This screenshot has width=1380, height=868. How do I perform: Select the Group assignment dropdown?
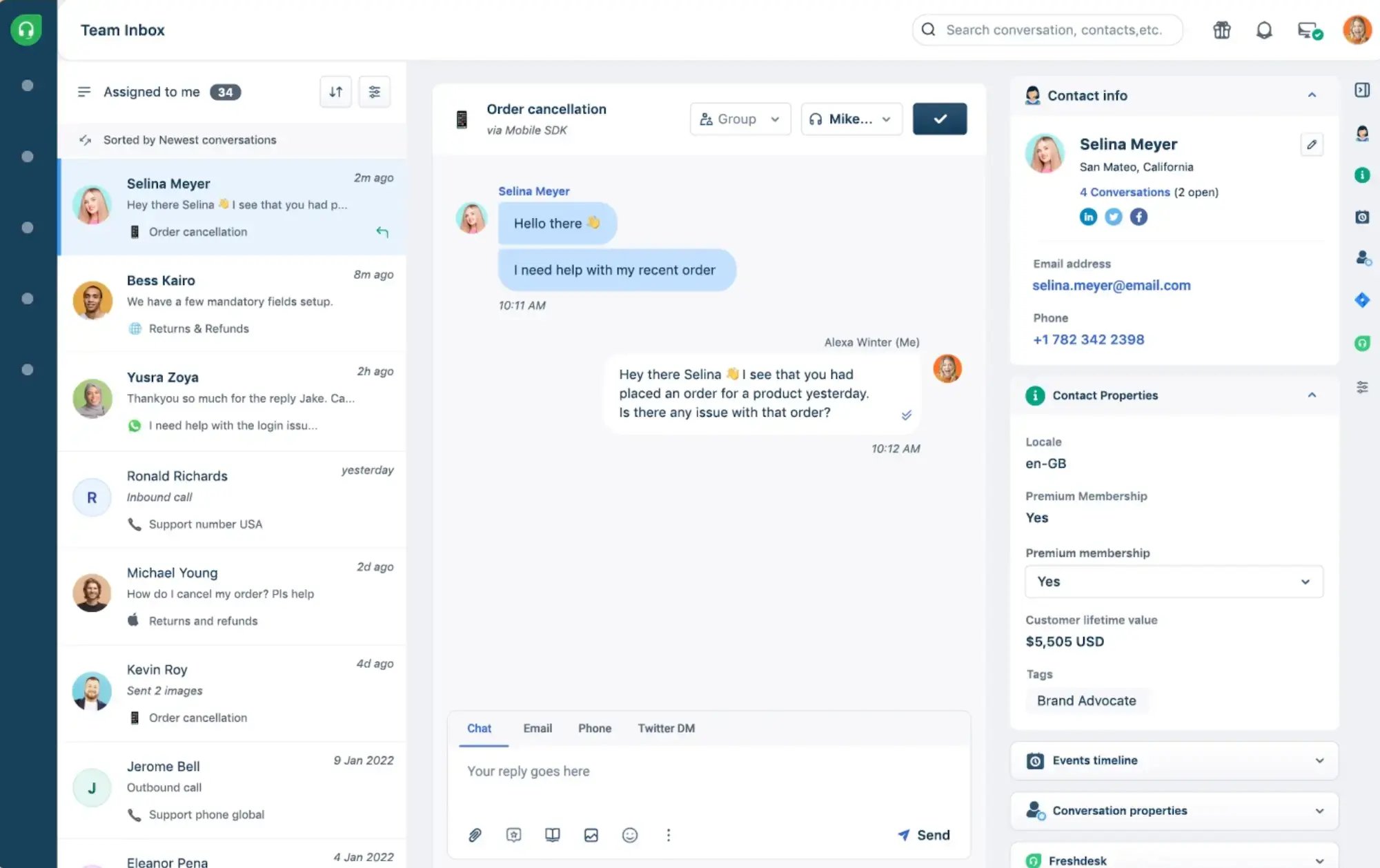coord(740,118)
